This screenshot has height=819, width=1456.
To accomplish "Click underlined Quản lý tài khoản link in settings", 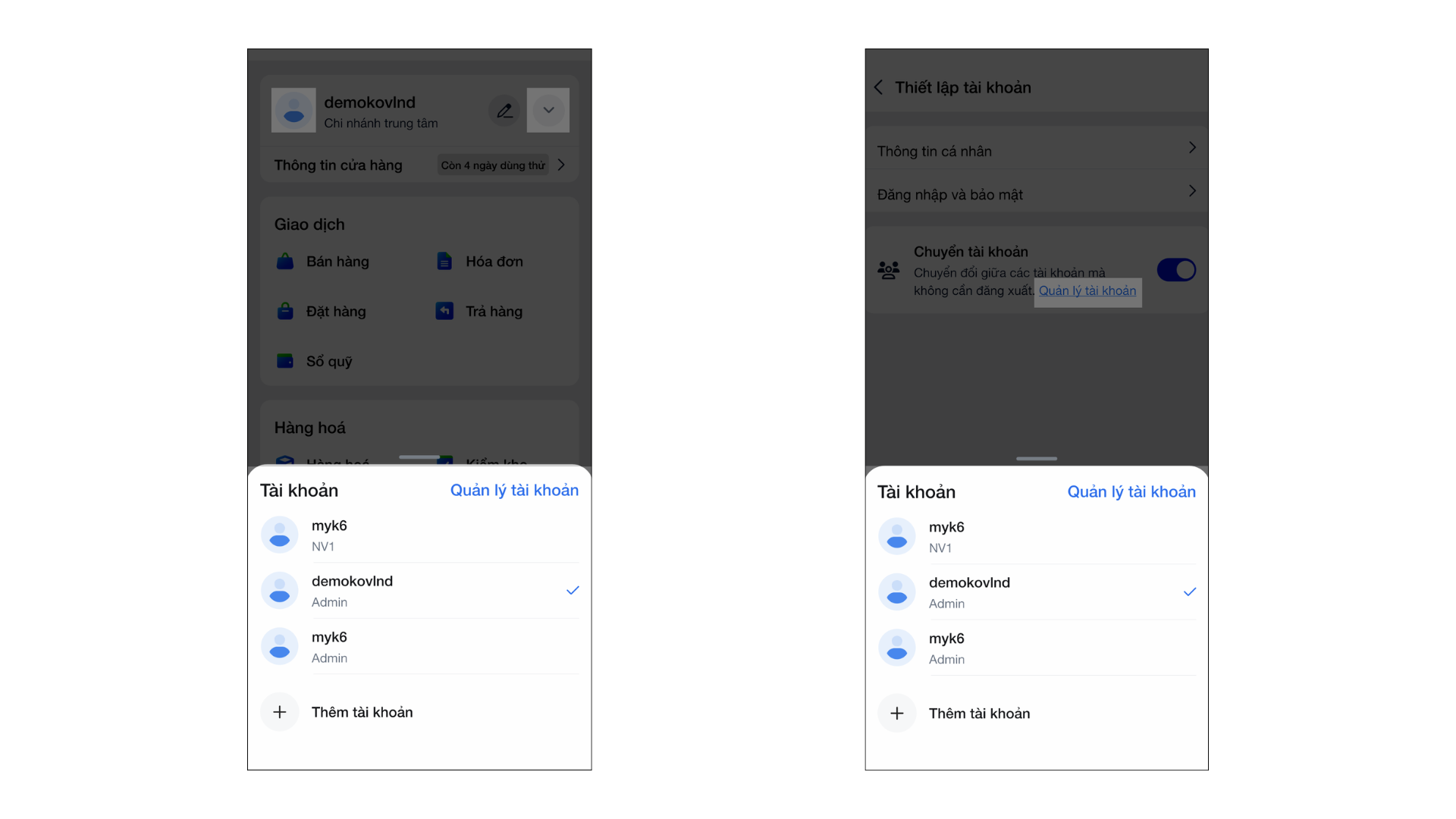I will pyautogui.click(x=1087, y=291).
